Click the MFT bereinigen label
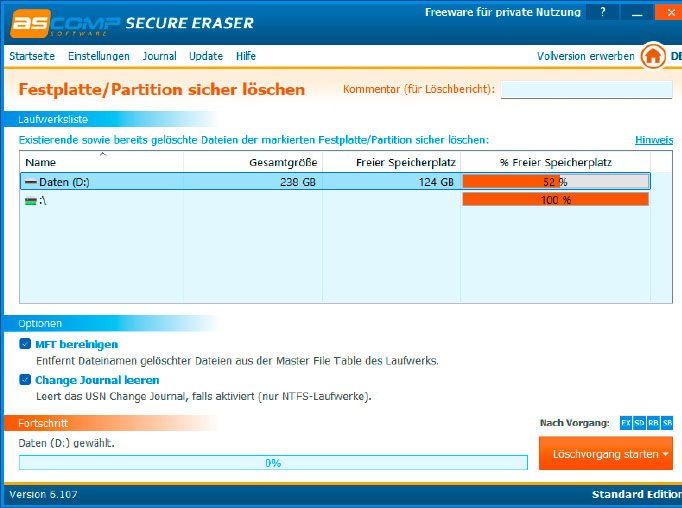 click(77, 344)
